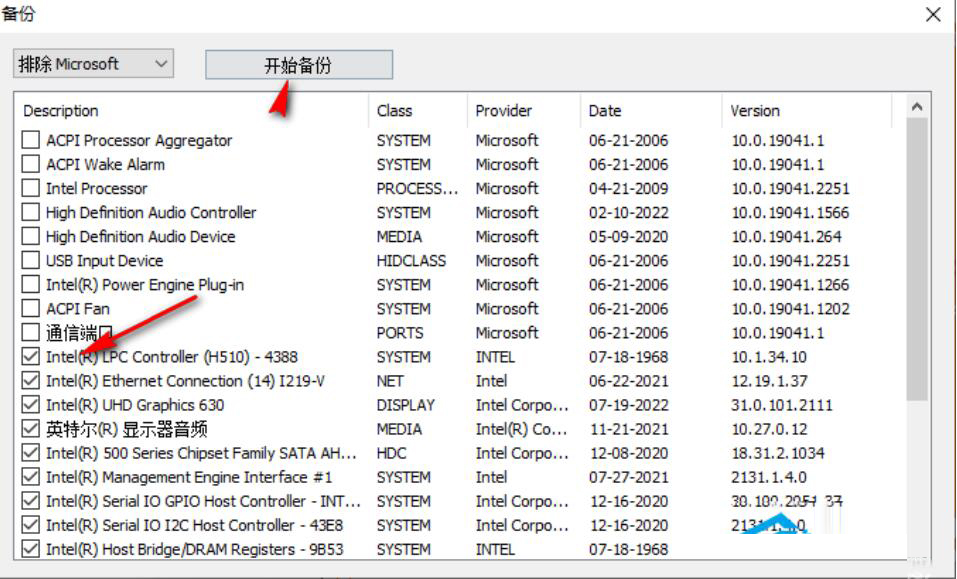Check the ACPI Processor Aggregator checkbox
The height and width of the screenshot is (579, 957).
pos(31,141)
